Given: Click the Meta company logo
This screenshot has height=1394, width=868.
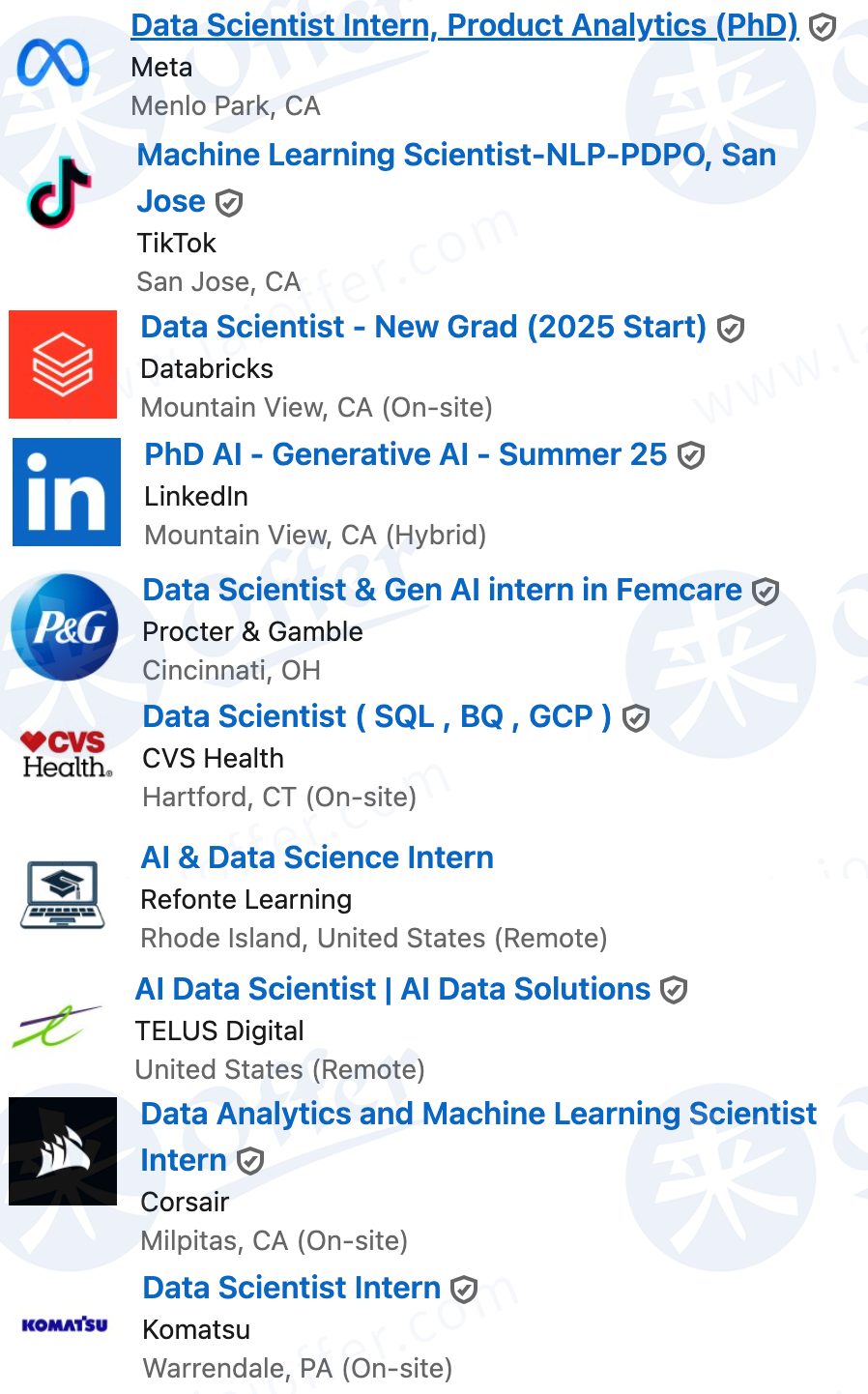Looking at the screenshot, I should tap(54, 65).
